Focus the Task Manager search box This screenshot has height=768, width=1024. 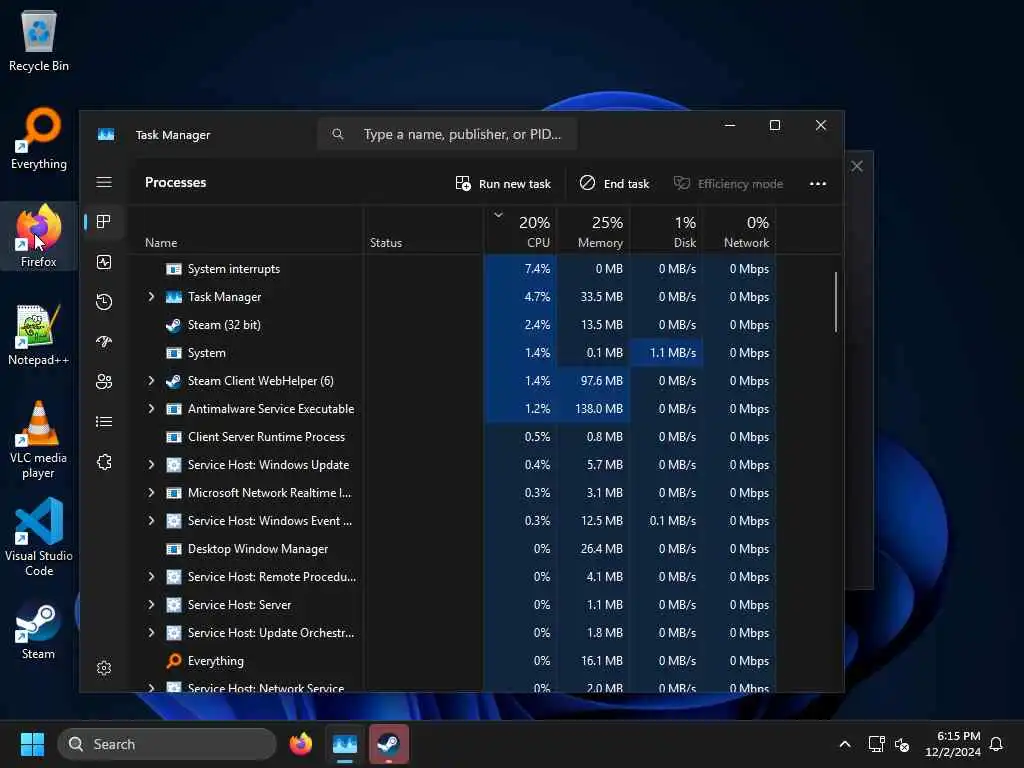pyautogui.click(x=447, y=135)
